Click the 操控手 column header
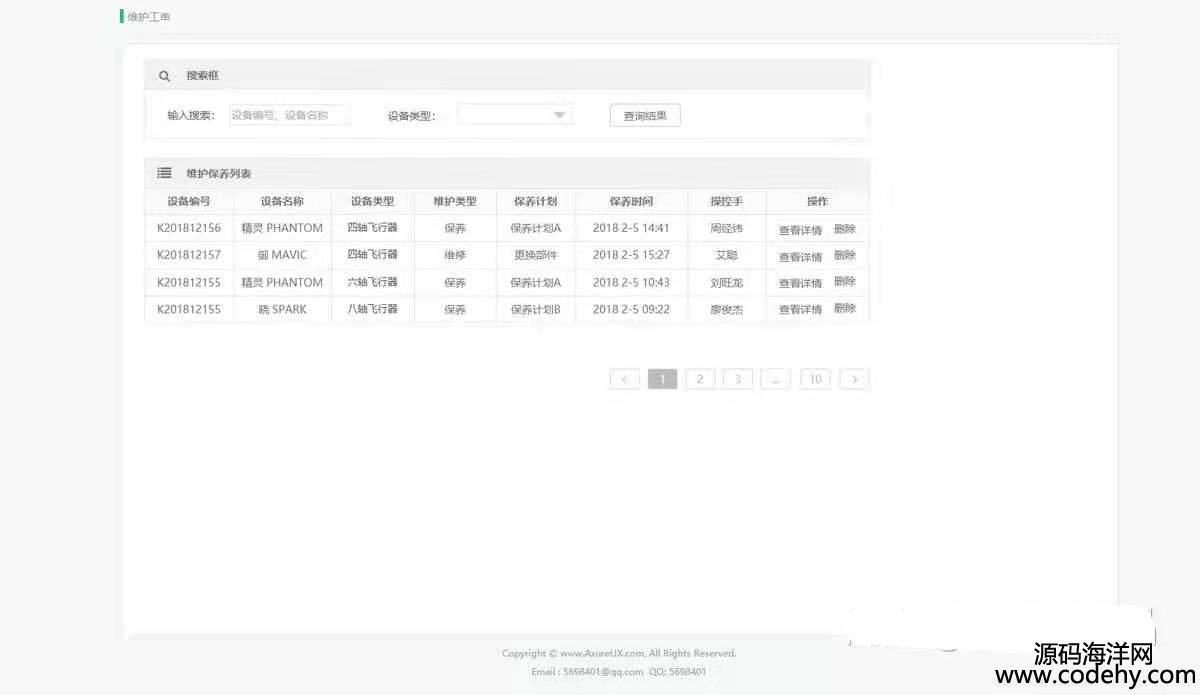1200x695 pixels. click(726, 201)
